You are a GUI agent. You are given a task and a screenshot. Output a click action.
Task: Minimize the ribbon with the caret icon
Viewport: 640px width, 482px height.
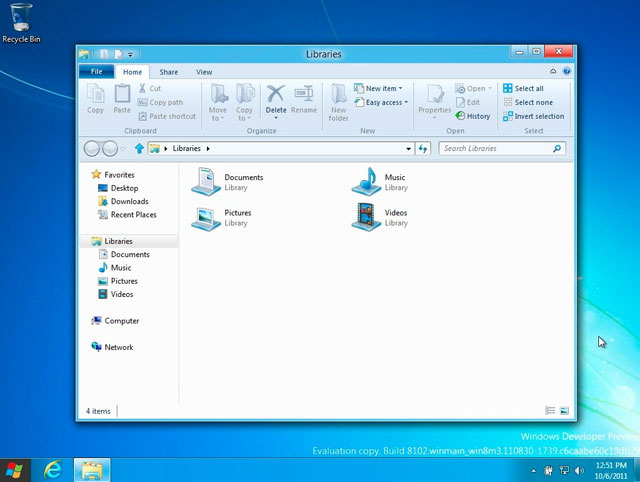point(553,71)
